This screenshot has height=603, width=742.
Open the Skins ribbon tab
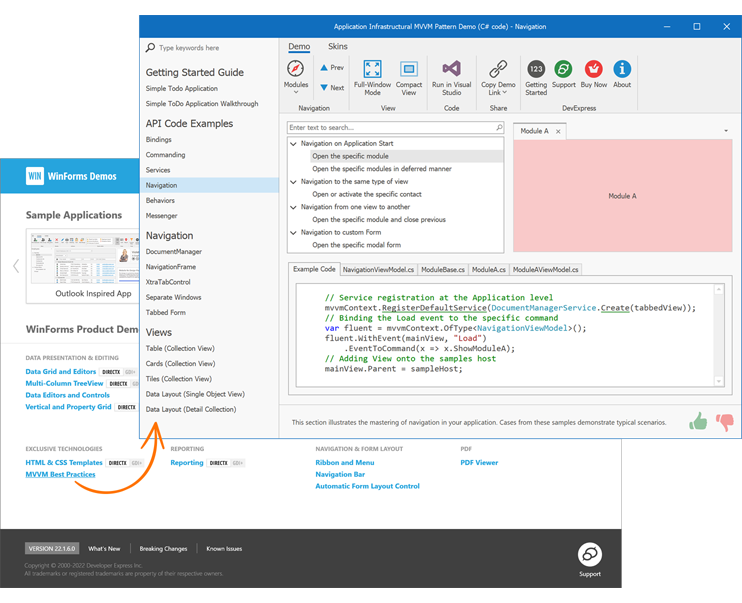coord(337,46)
